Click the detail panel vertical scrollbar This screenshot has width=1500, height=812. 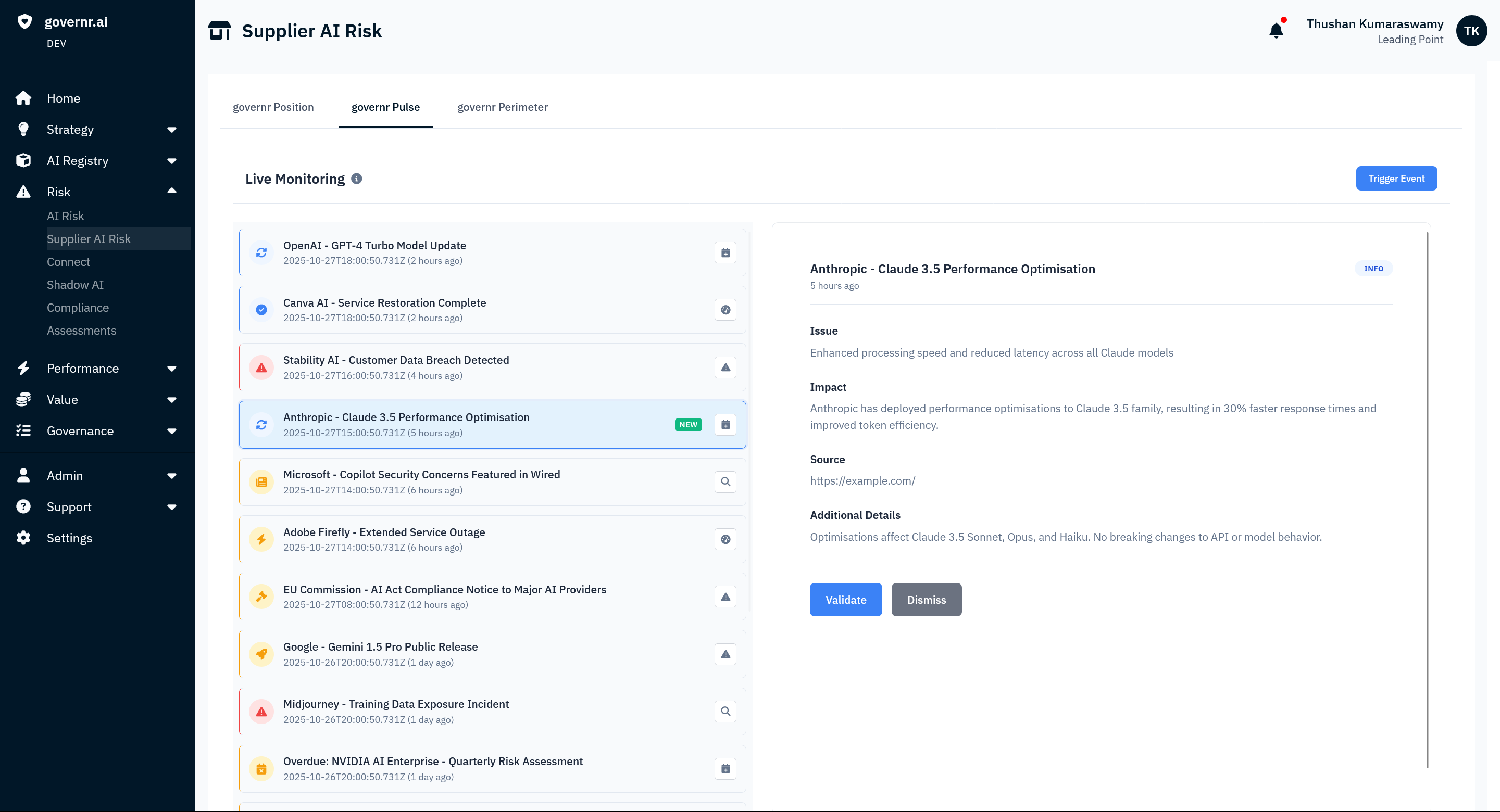tap(1427, 501)
